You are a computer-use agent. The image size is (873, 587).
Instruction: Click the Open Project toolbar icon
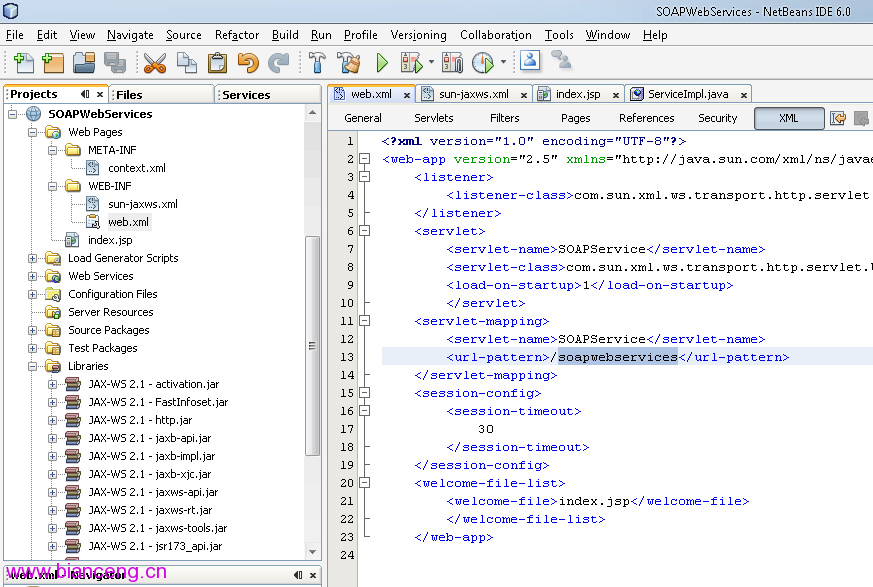click(84, 62)
